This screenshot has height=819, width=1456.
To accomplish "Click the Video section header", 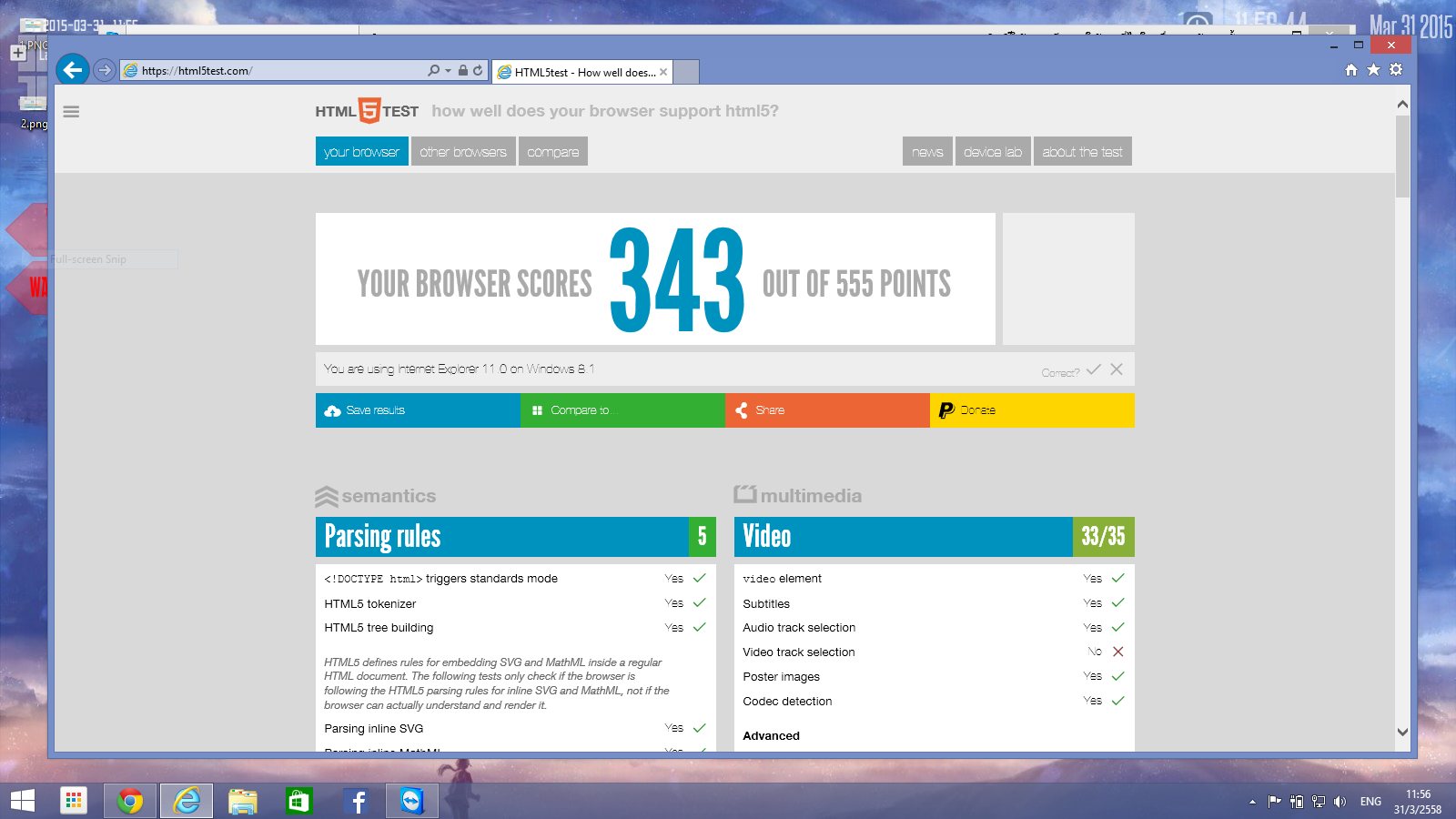I will (935, 537).
